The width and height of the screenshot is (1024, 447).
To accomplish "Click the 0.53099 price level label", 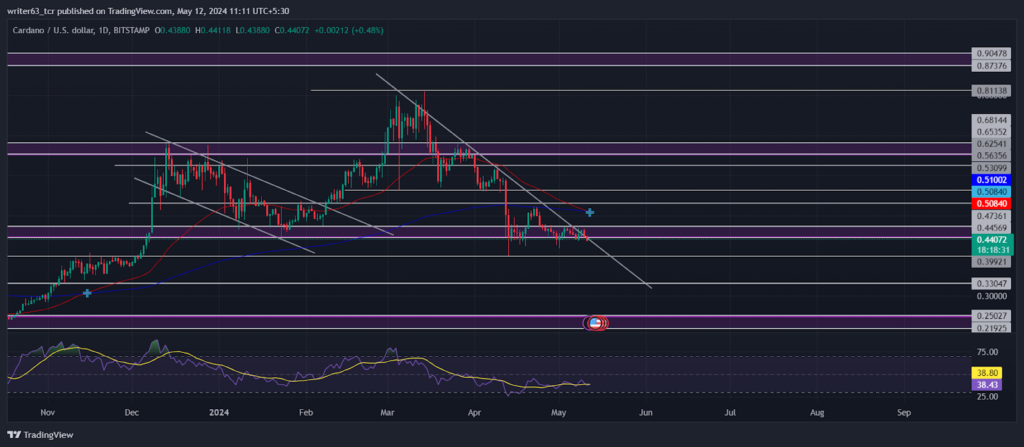I will point(992,167).
